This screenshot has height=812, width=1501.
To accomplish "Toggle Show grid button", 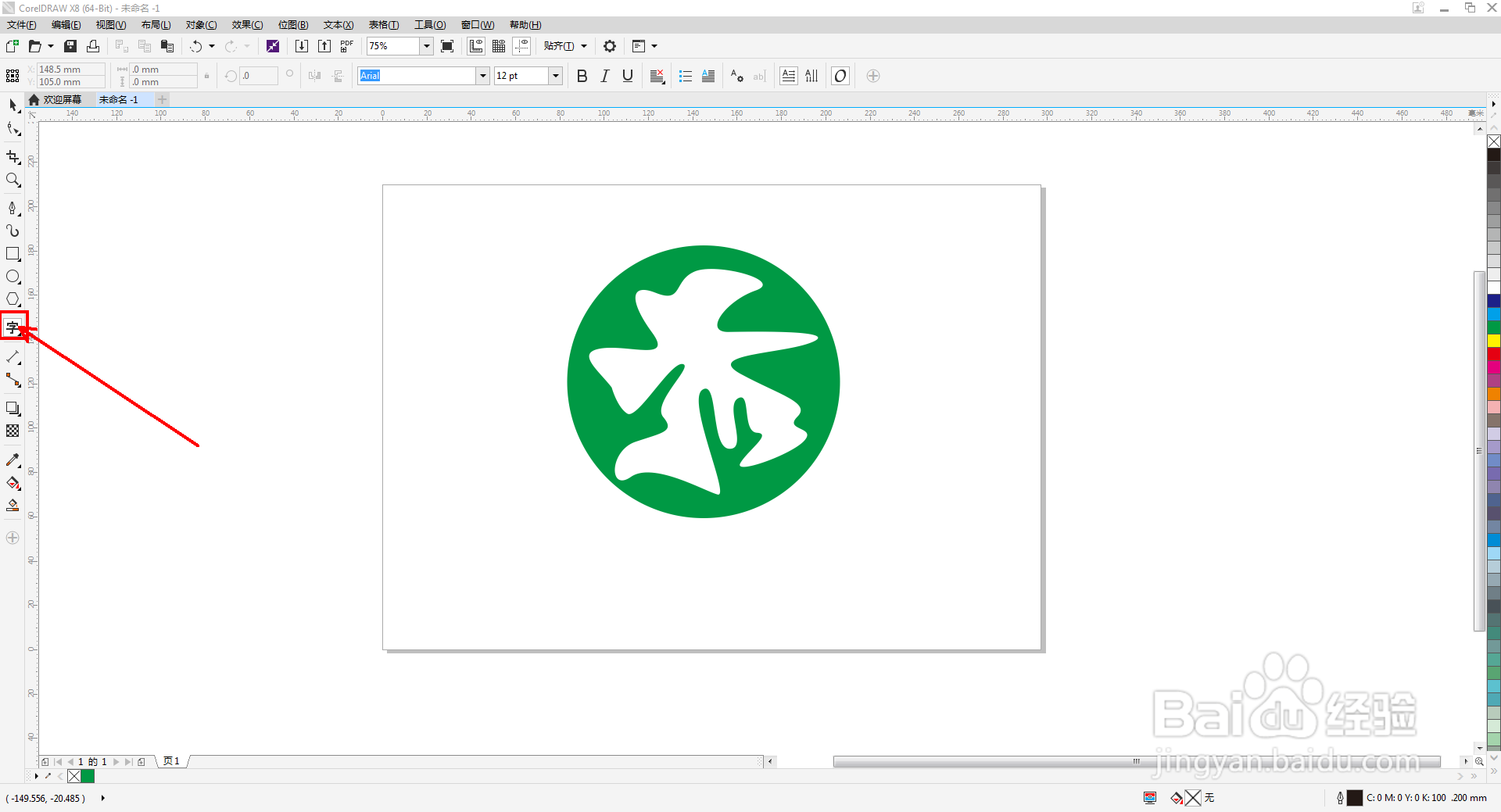I will pos(499,46).
